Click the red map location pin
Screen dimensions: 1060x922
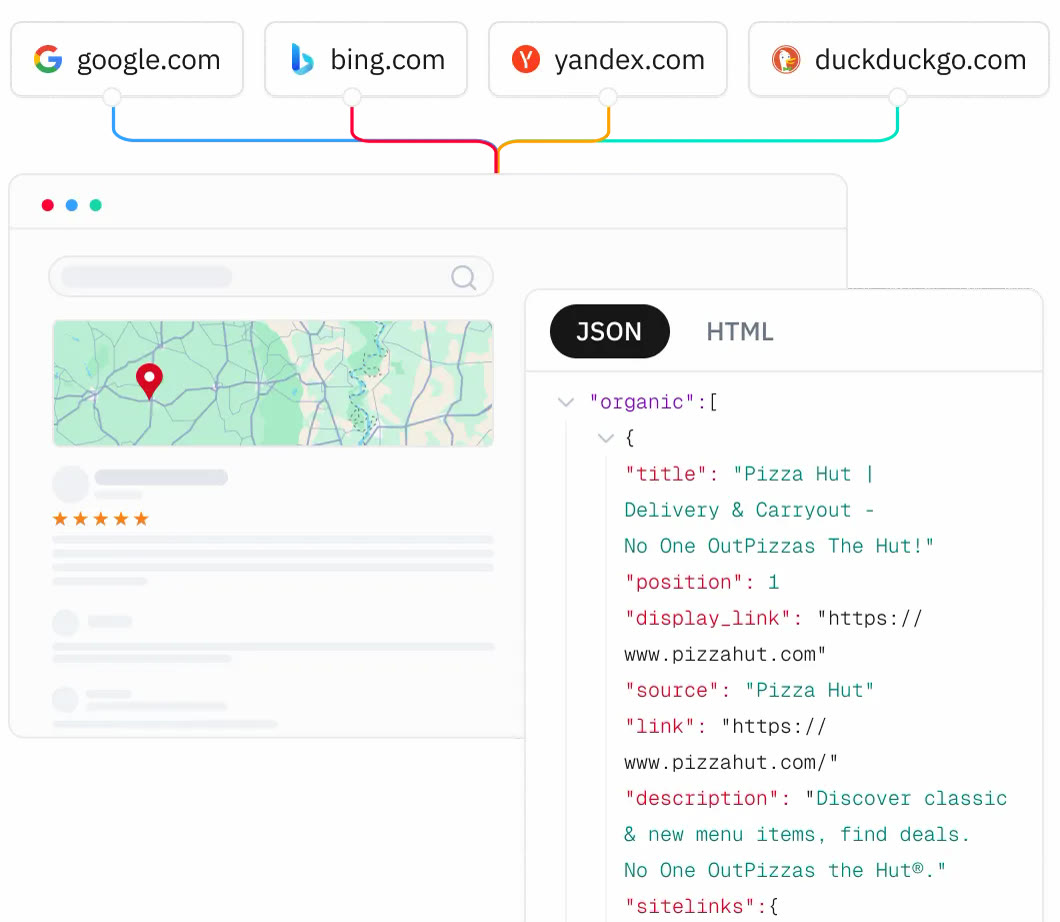point(149,381)
